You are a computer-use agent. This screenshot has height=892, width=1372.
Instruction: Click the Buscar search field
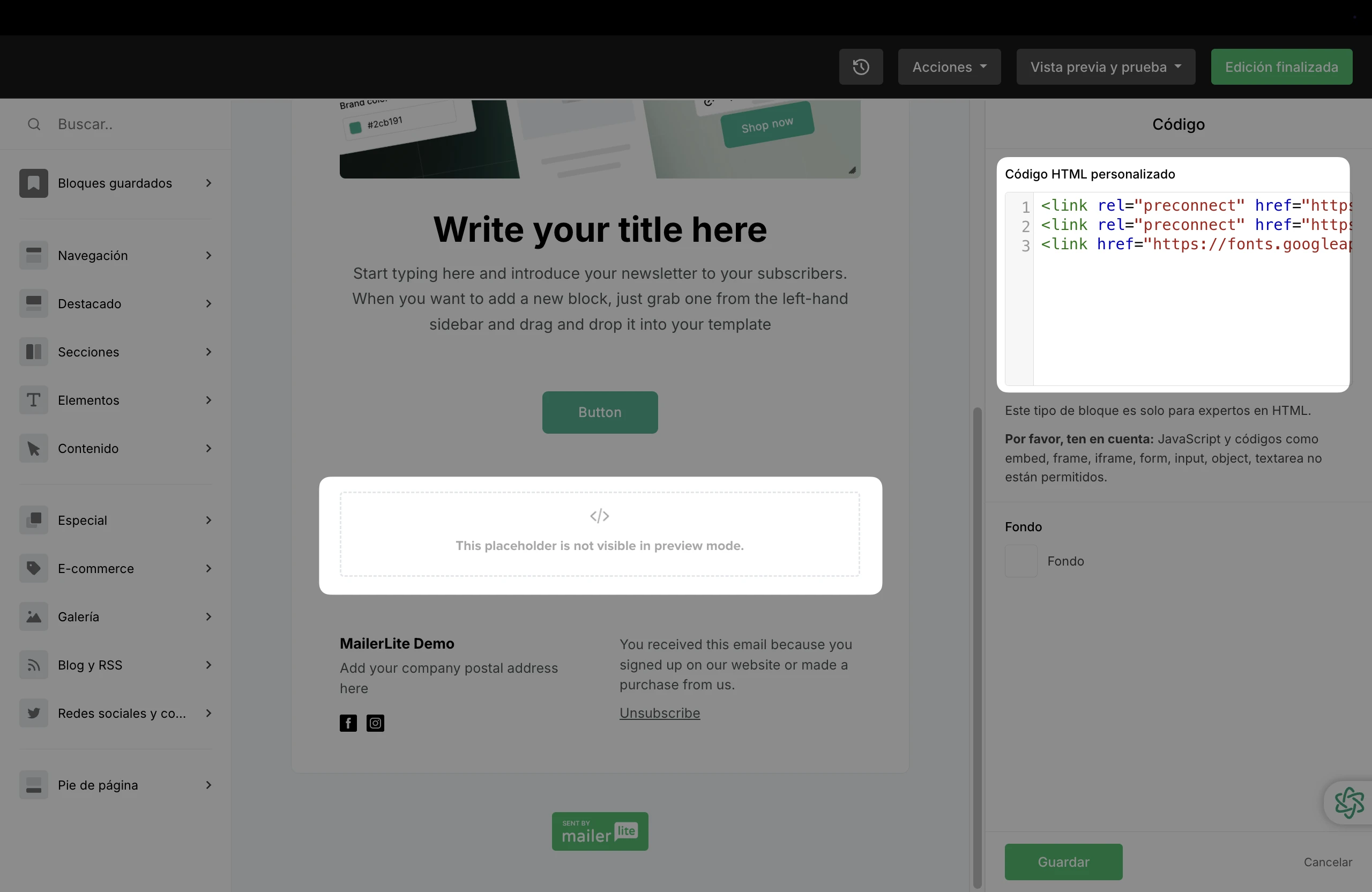(132, 124)
